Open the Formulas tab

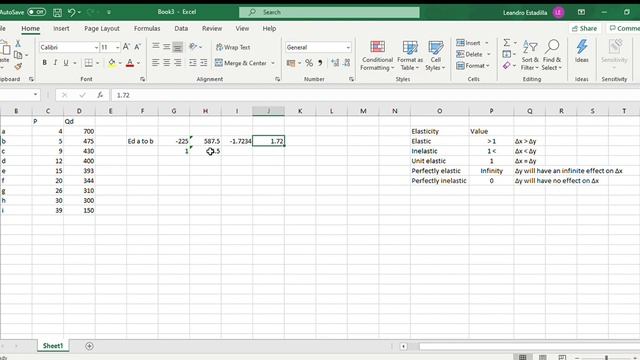[147, 29]
